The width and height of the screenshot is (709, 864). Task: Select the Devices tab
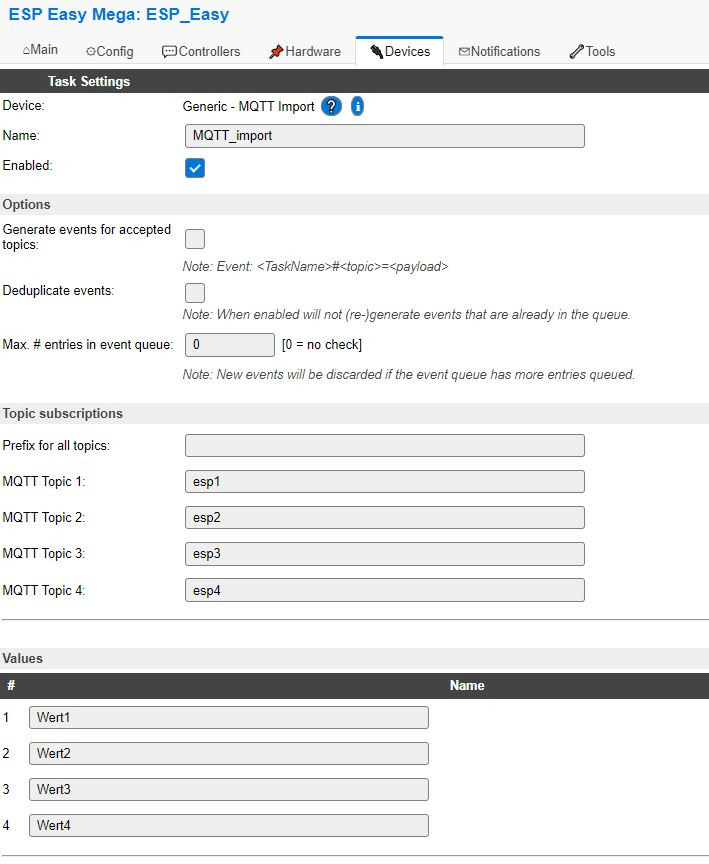pos(400,51)
